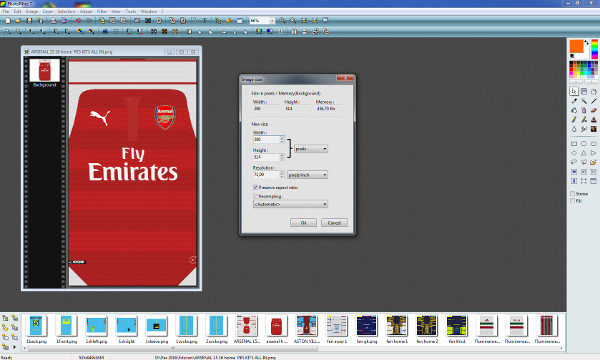Screen dimensions: 600x360
Task: Select the Fill paint bucket tool
Action: 574,110
